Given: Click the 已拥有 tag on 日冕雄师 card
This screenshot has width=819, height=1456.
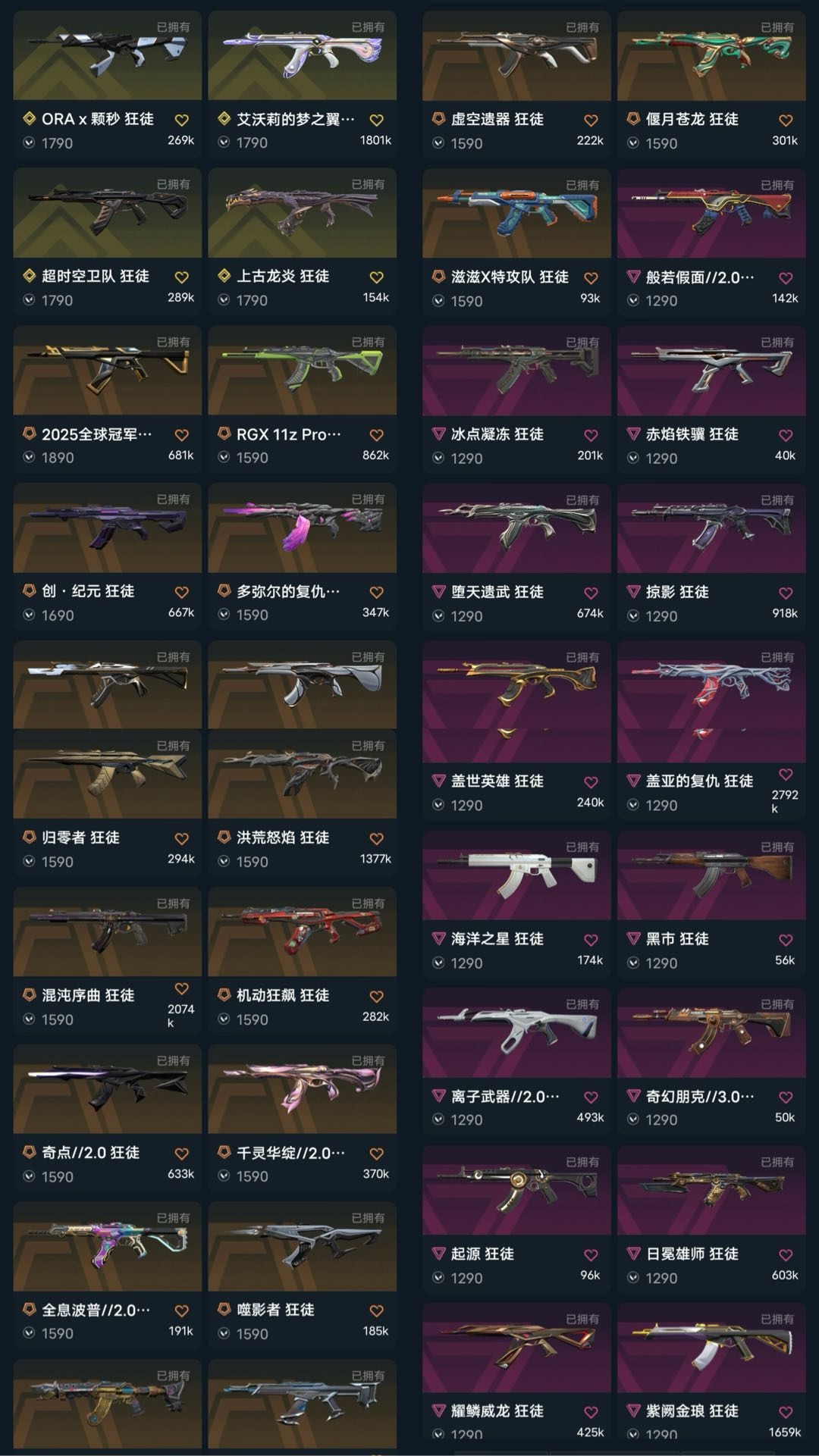Looking at the screenshot, I should click(777, 1162).
